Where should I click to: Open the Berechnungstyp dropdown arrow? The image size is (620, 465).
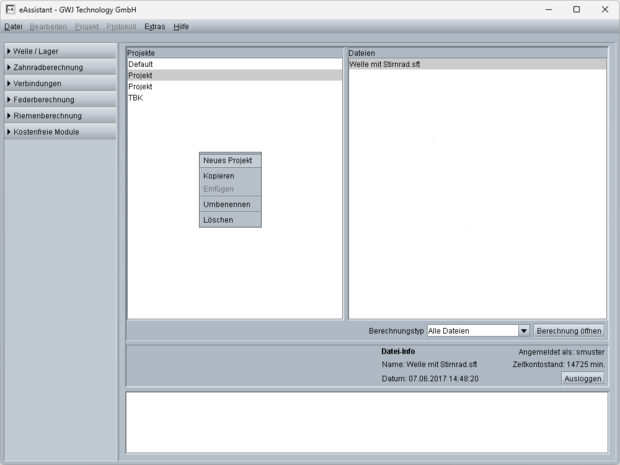[x=523, y=331]
